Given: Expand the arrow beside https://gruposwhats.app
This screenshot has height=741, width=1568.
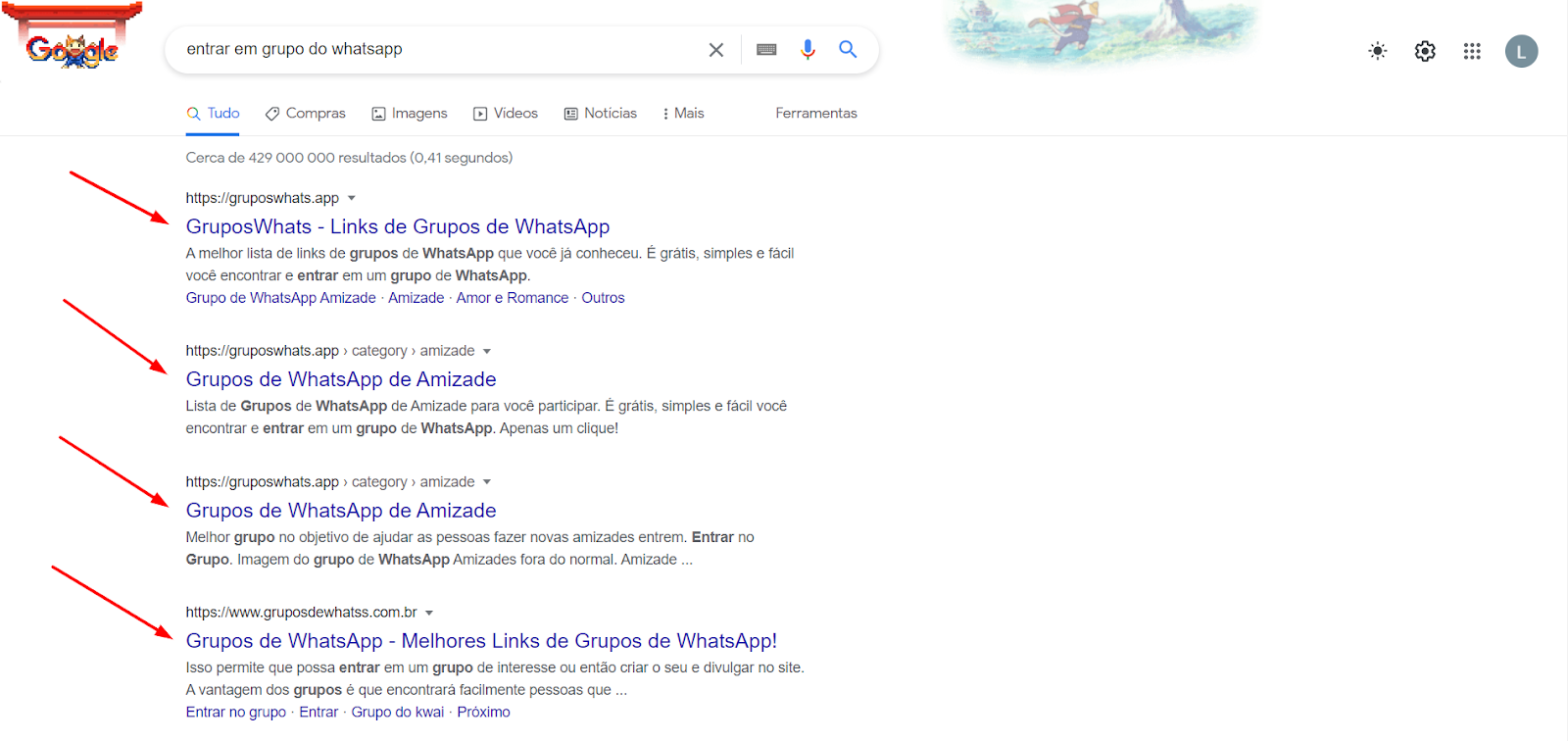Looking at the screenshot, I should (x=352, y=198).
